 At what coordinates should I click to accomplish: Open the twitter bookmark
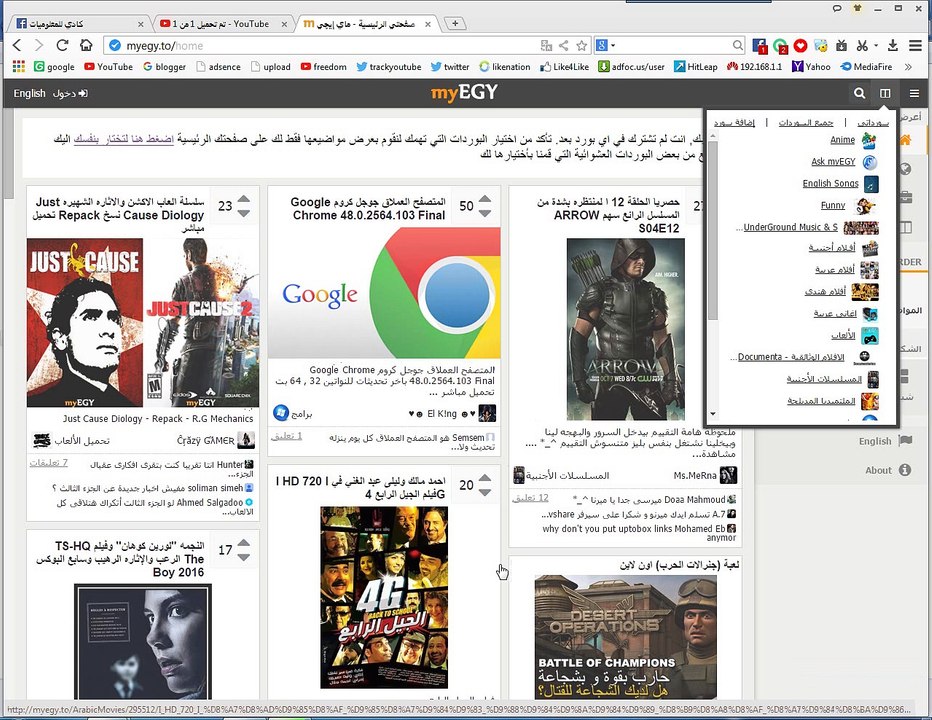450,67
